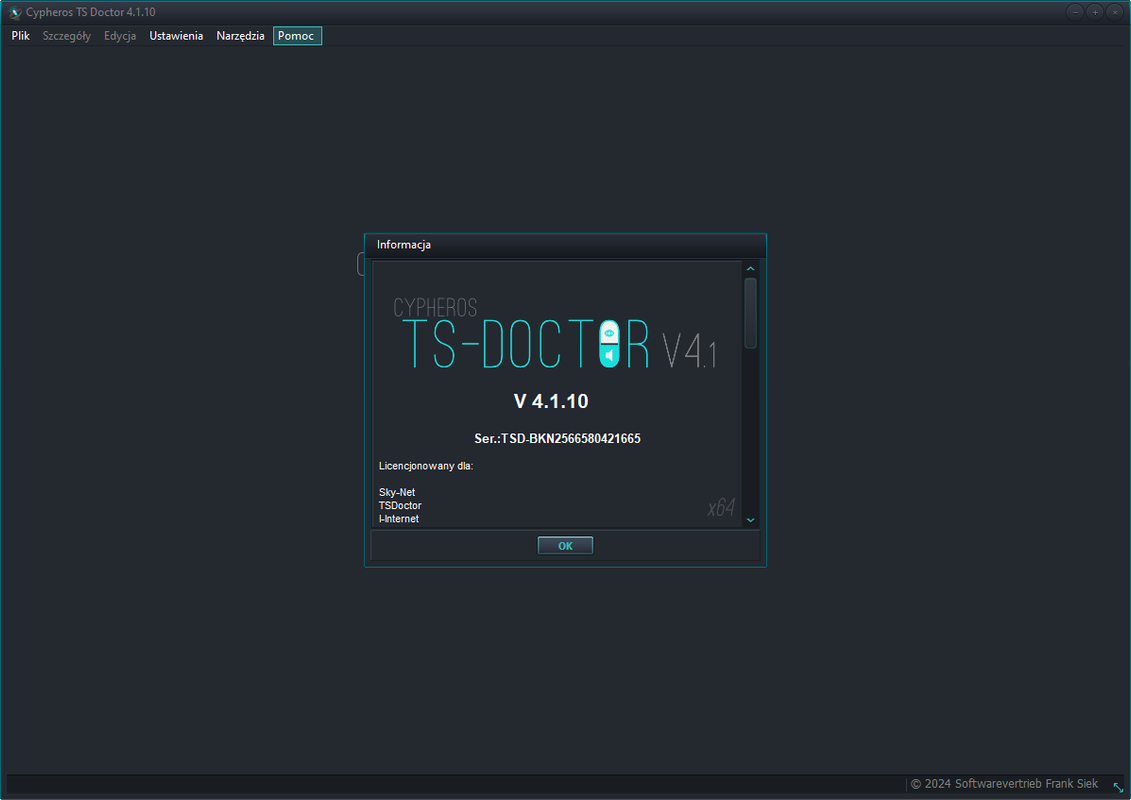
Task: Open the Ustawienia menu
Action: pyautogui.click(x=176, y=36)
